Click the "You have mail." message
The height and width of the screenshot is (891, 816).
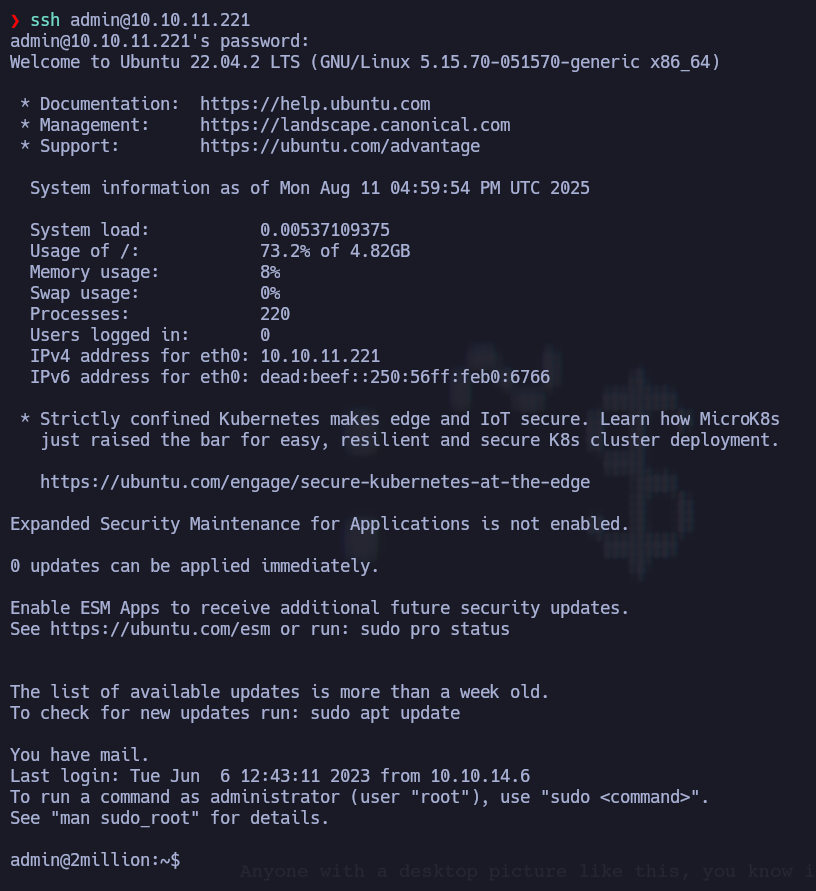tap(80, 755)
